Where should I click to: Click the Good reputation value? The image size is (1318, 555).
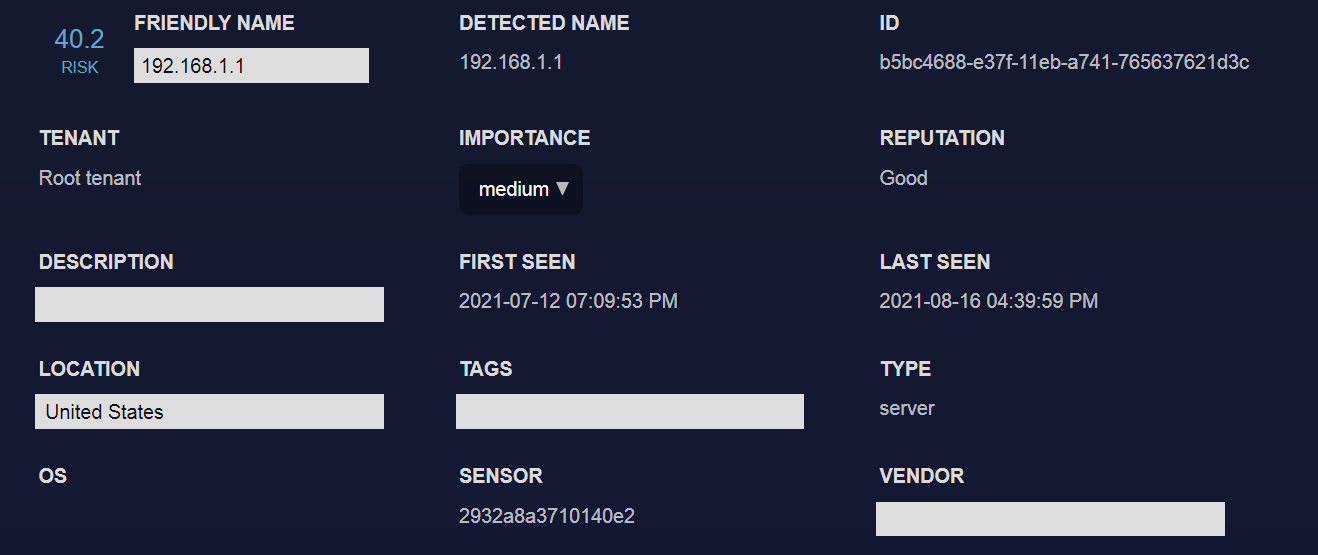(x=903, y=178)
